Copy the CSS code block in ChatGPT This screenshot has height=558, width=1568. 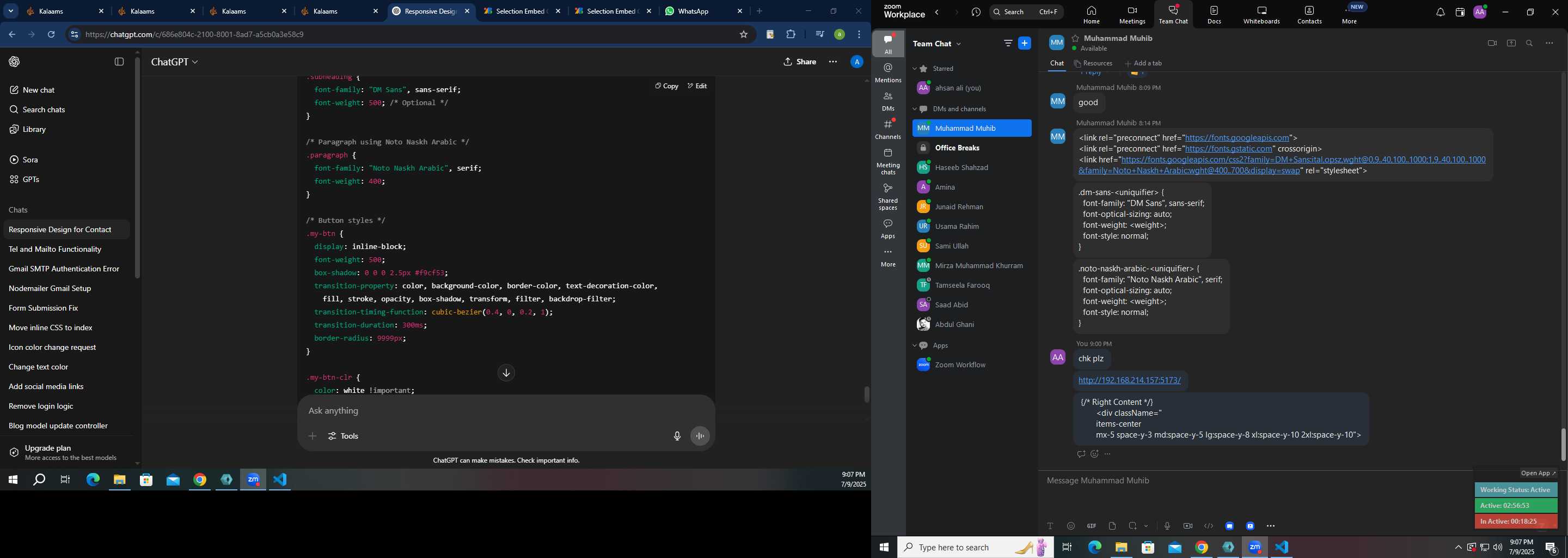tap(666, 86)
